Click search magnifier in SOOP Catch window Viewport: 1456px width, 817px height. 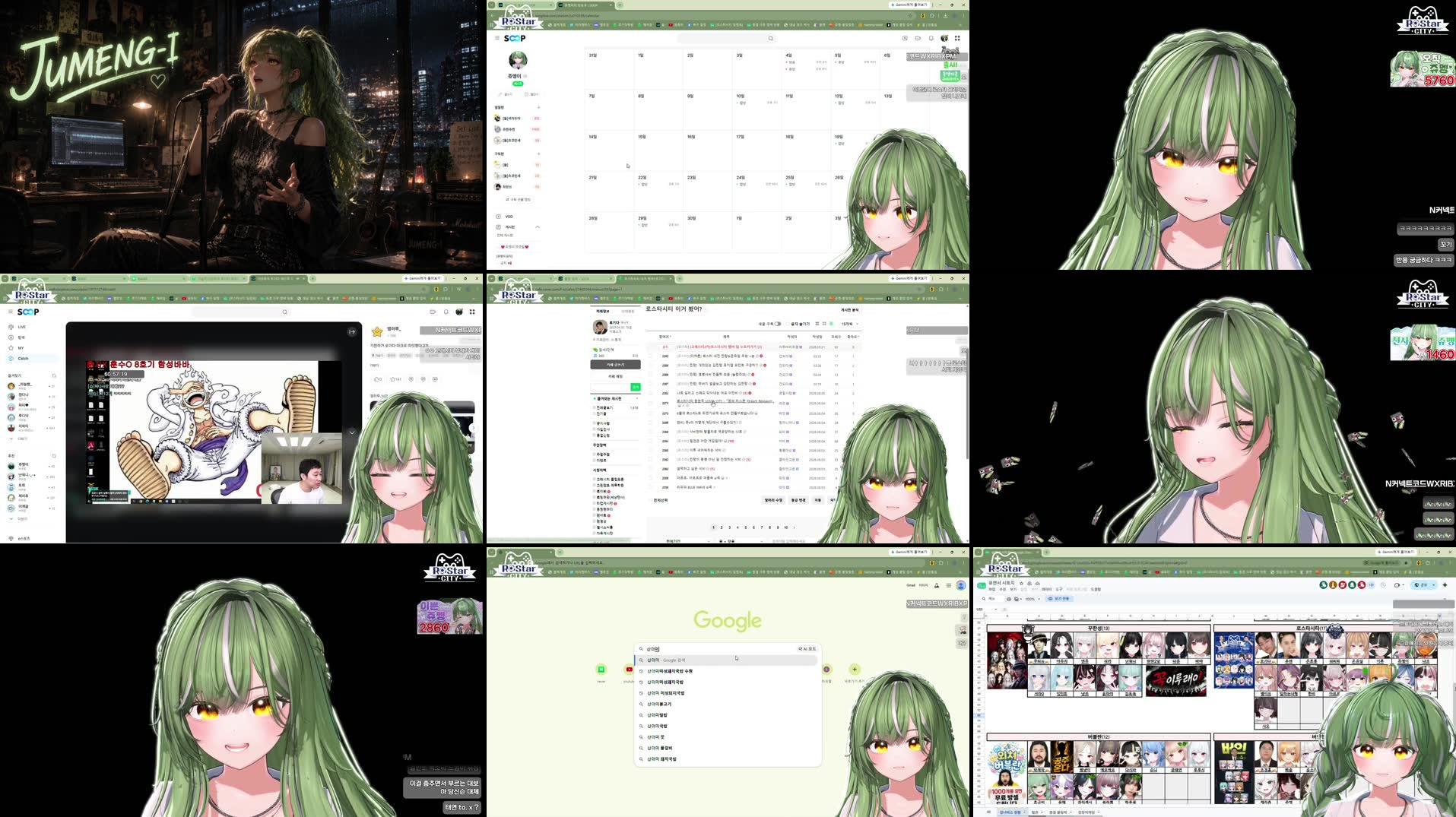pyautogui.click(x=285, y=312)
